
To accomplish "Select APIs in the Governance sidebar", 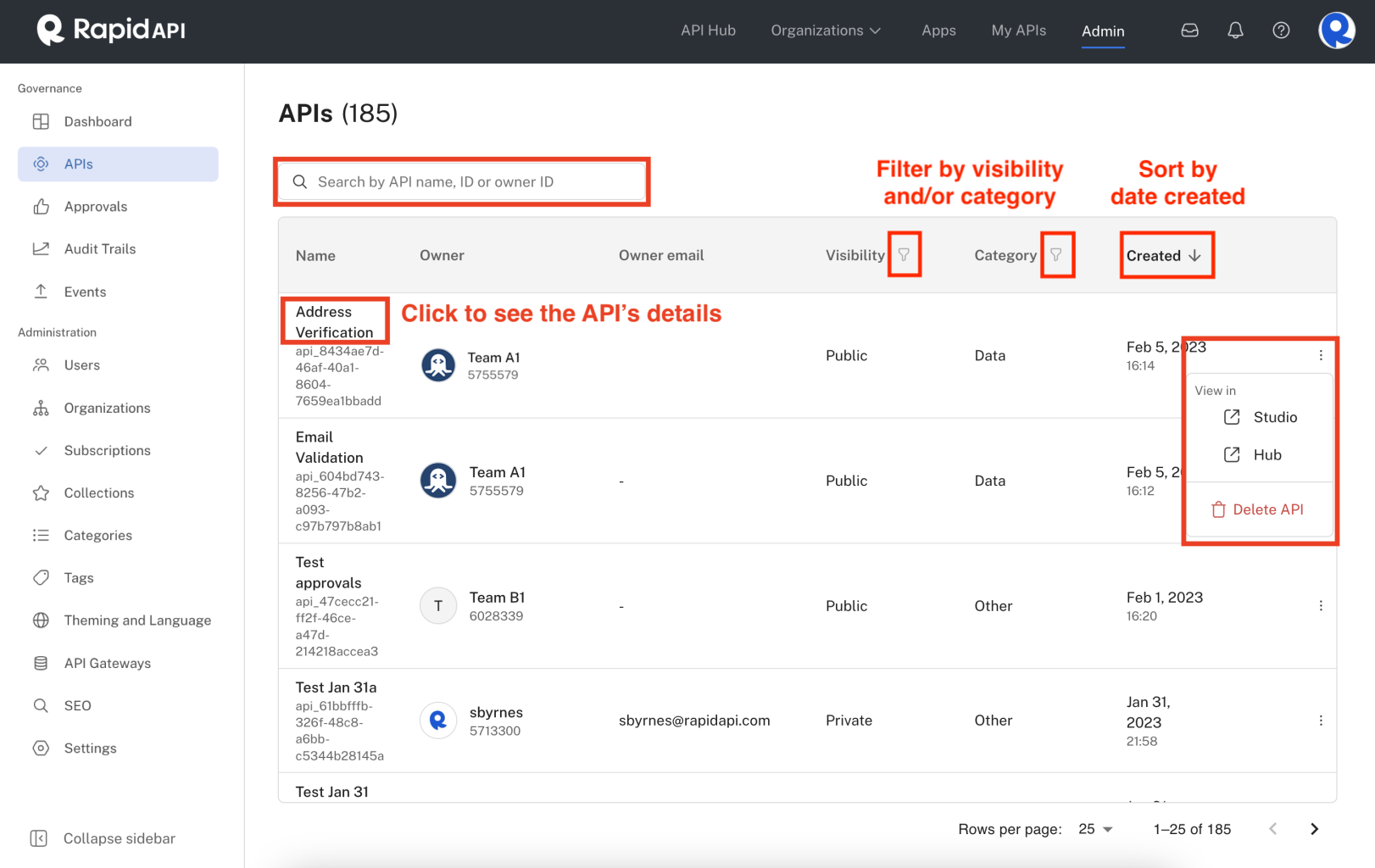I will 118,164.
